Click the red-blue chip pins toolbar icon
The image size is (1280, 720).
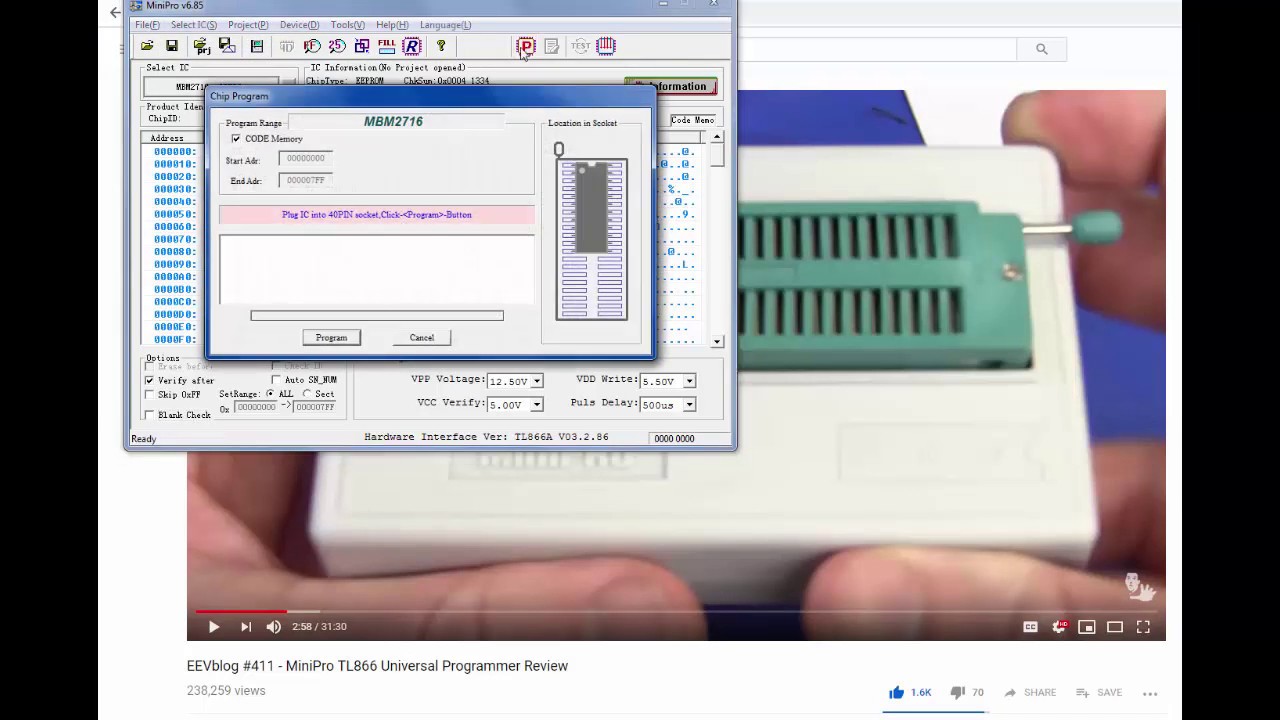606,46
